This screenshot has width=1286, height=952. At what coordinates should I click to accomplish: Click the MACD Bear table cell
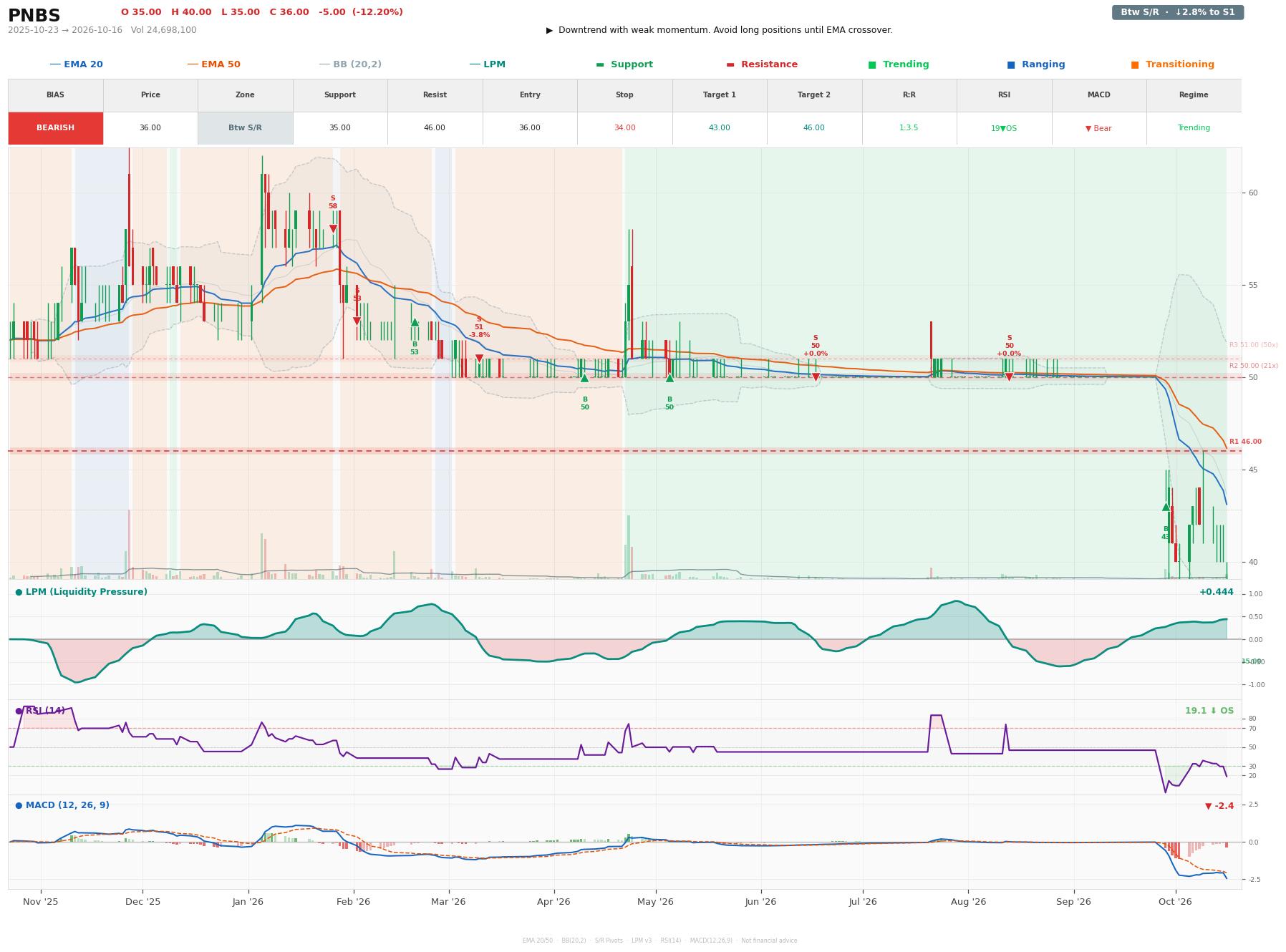click(1098, 128)
